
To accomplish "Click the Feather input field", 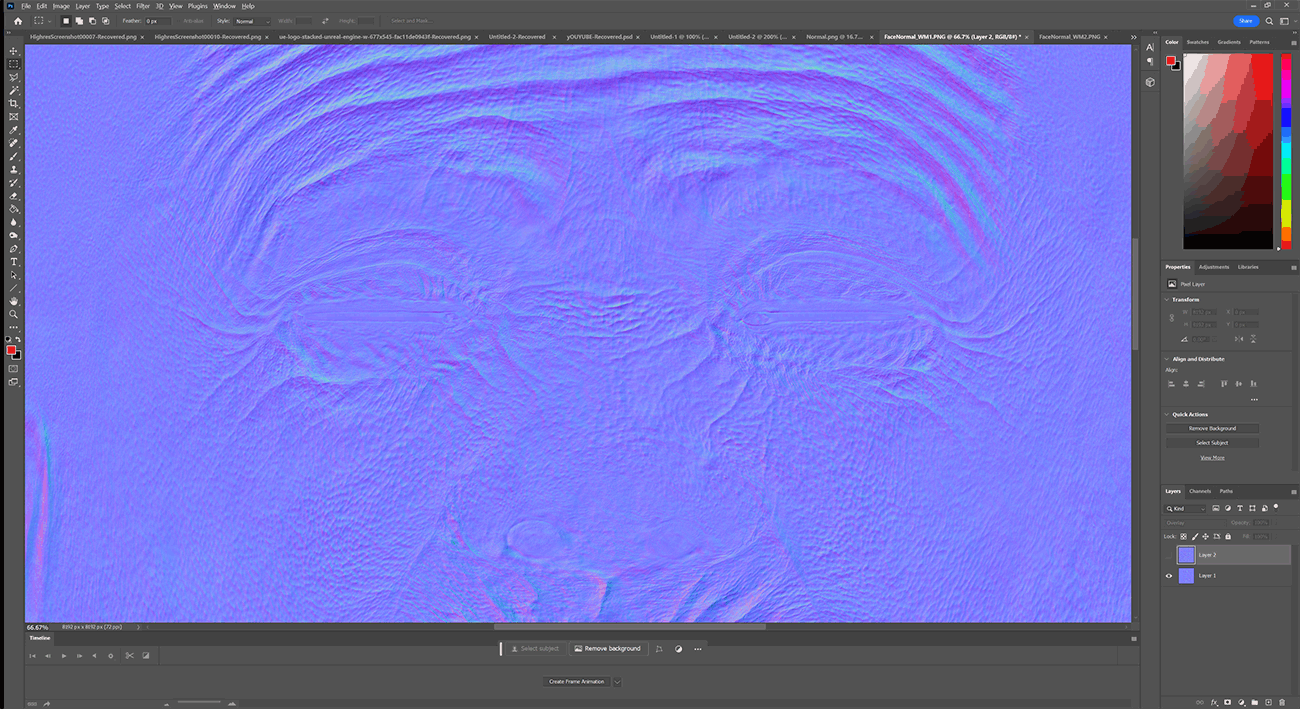I will [x=158, y=21].
